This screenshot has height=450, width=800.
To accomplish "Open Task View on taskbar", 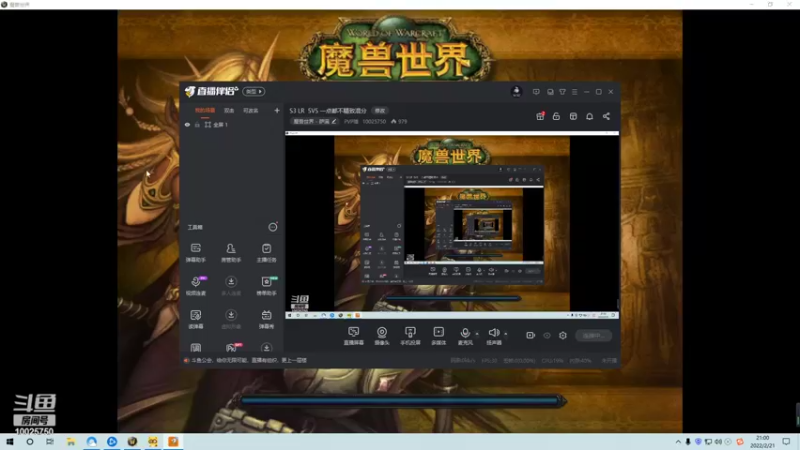I will click(49, 442).
